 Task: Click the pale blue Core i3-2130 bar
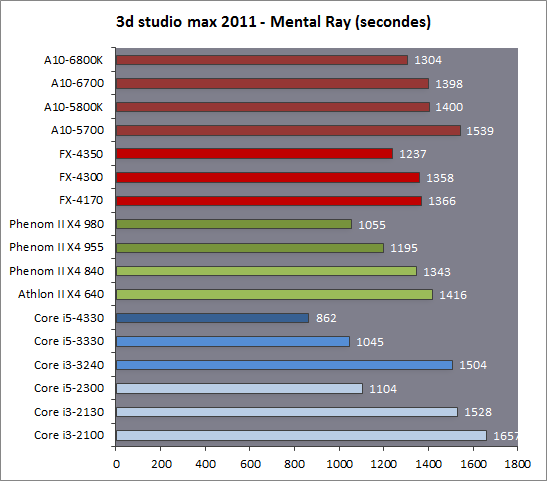click(x=286, y=412)
